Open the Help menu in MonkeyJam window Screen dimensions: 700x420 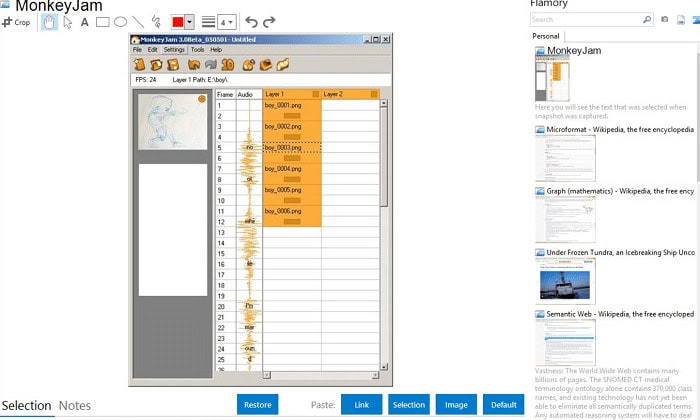[216, 50]
